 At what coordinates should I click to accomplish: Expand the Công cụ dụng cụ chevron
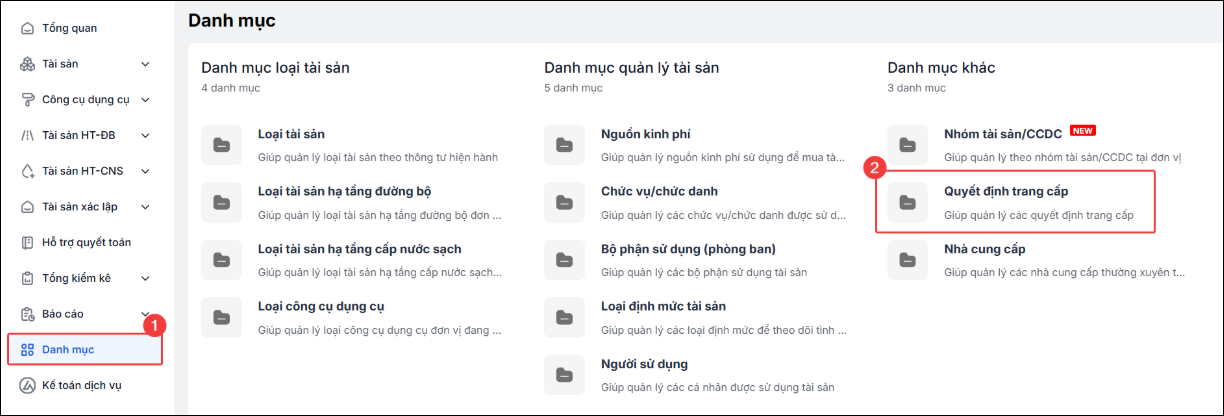tap(145, 100)
